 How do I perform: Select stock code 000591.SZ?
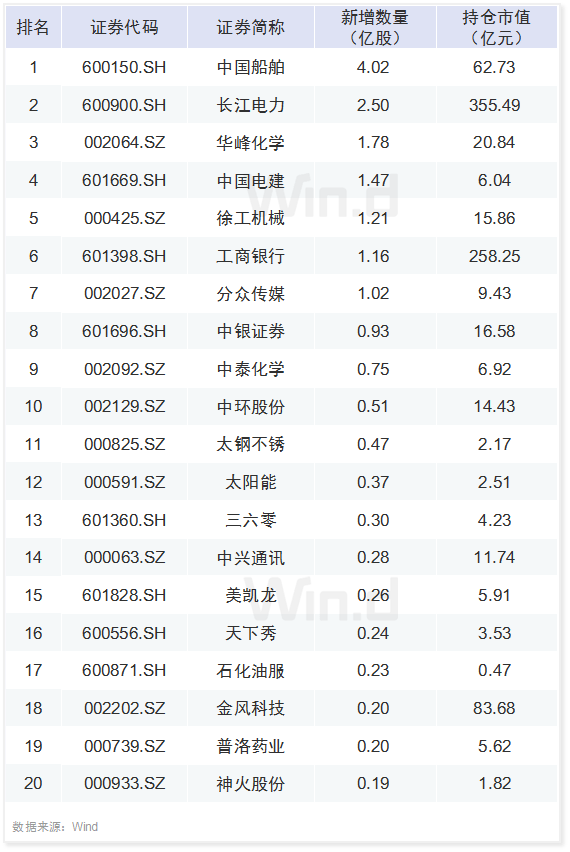point(124,483)
